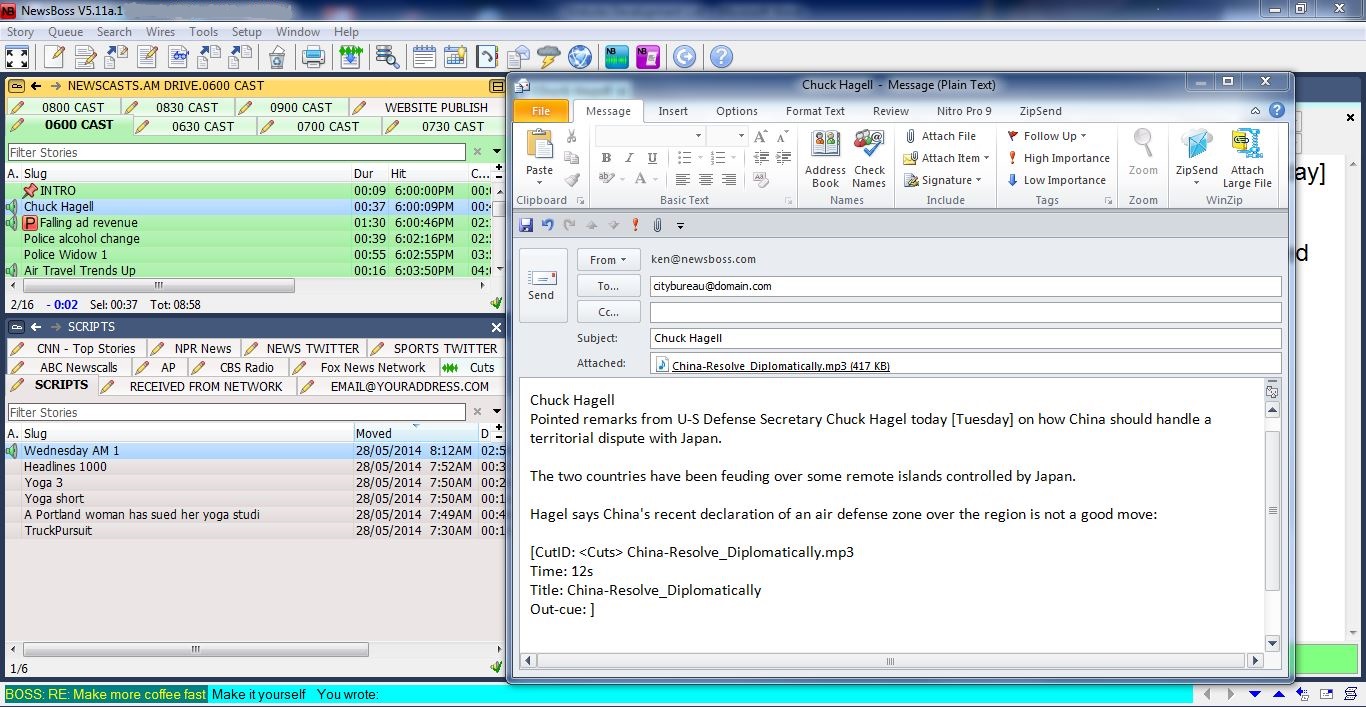Viewport: 1366px width, 707px height.
Task: Click the Scripts Filter Stories field
Action: (236, 412)
